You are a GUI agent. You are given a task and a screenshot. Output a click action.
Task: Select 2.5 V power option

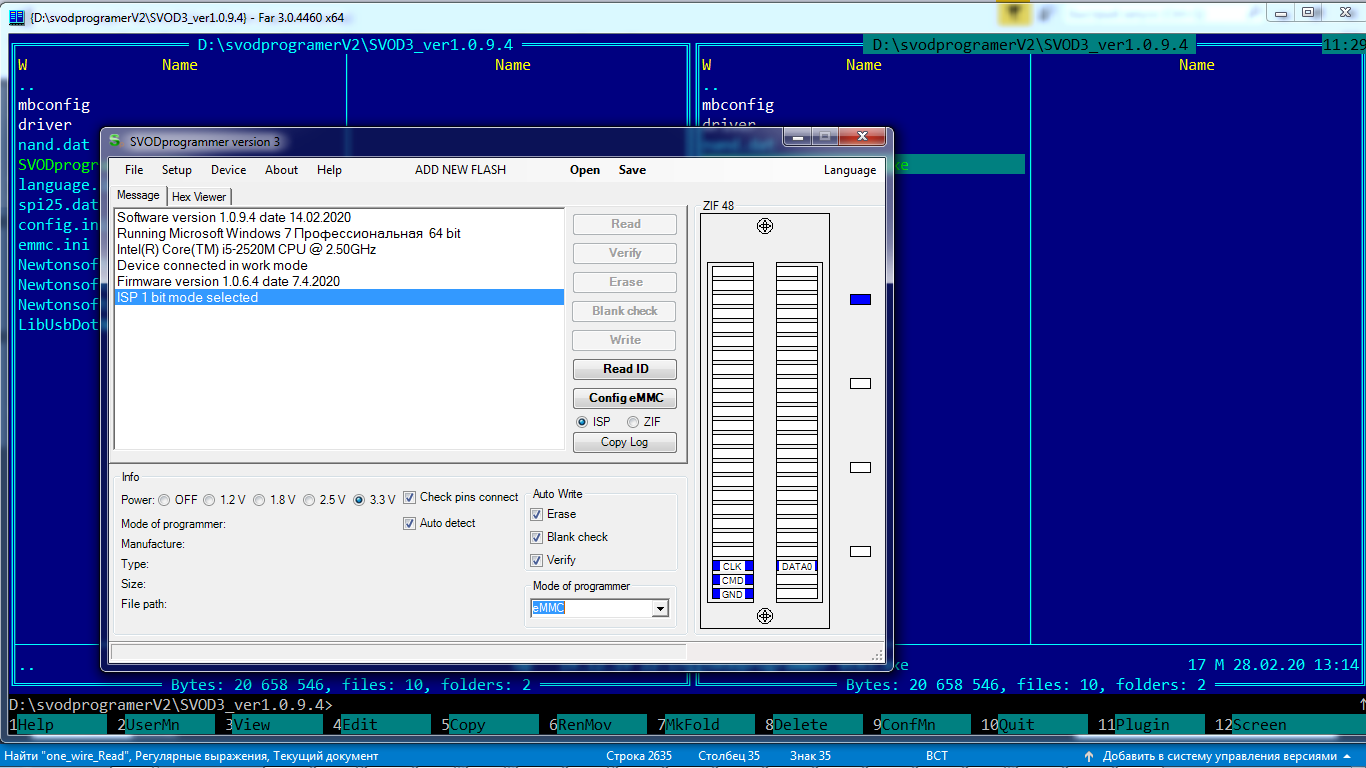tap(309, 500)
